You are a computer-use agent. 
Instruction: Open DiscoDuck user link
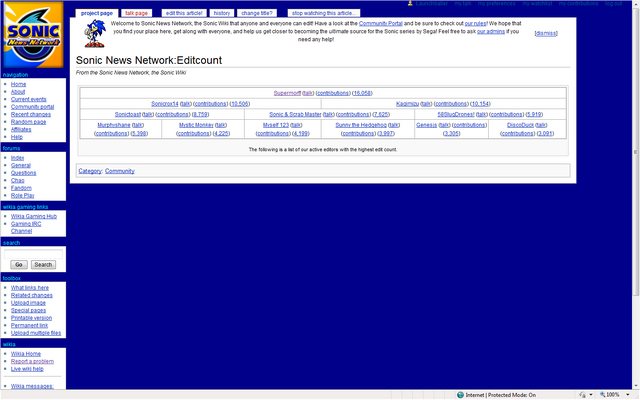[x=520, y=125]
